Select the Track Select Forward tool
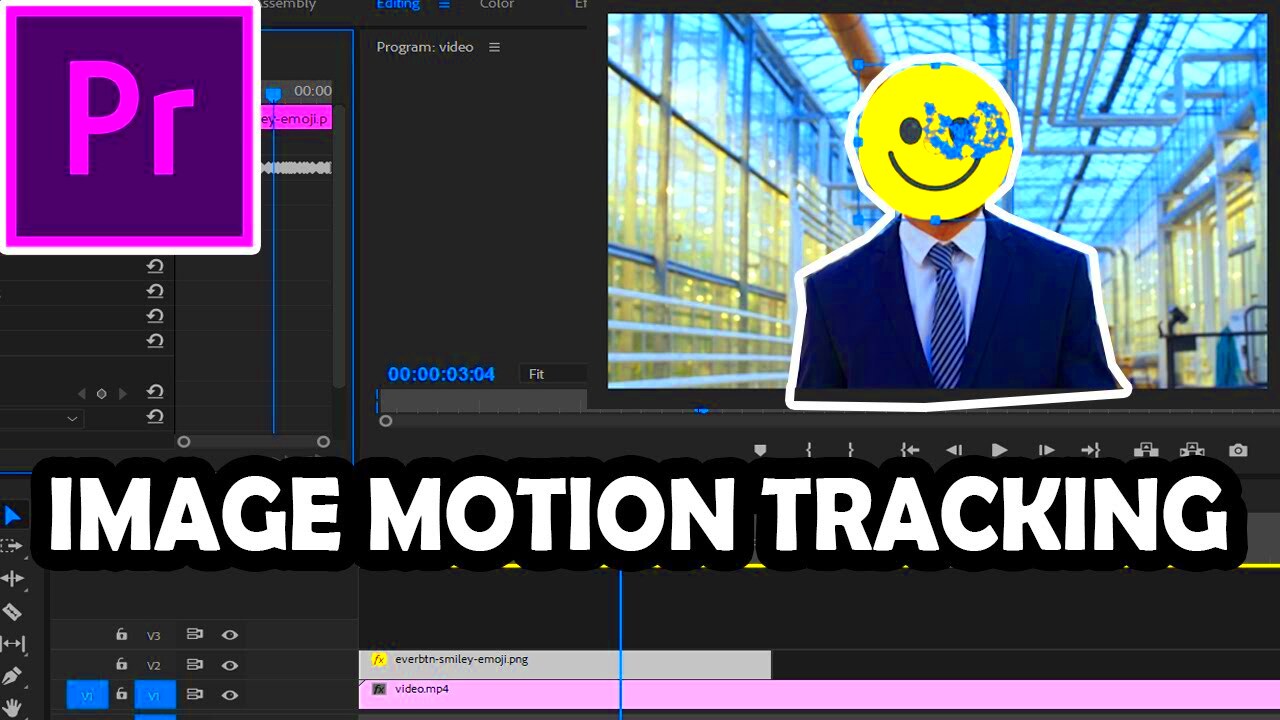Screen dimensions: 1280x720 point(12,546)
